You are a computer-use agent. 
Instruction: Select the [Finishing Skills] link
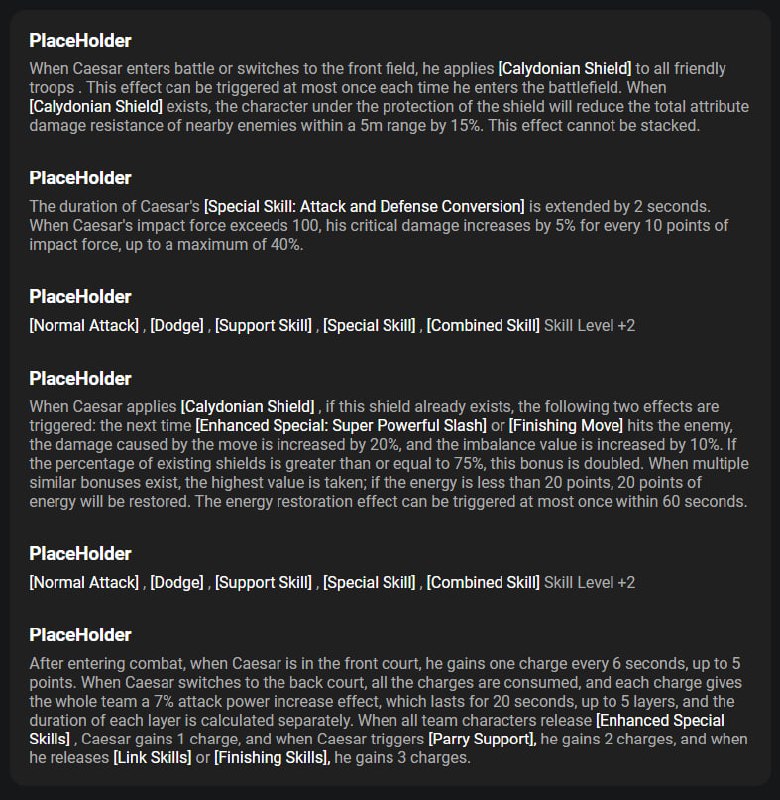[272, 758]
